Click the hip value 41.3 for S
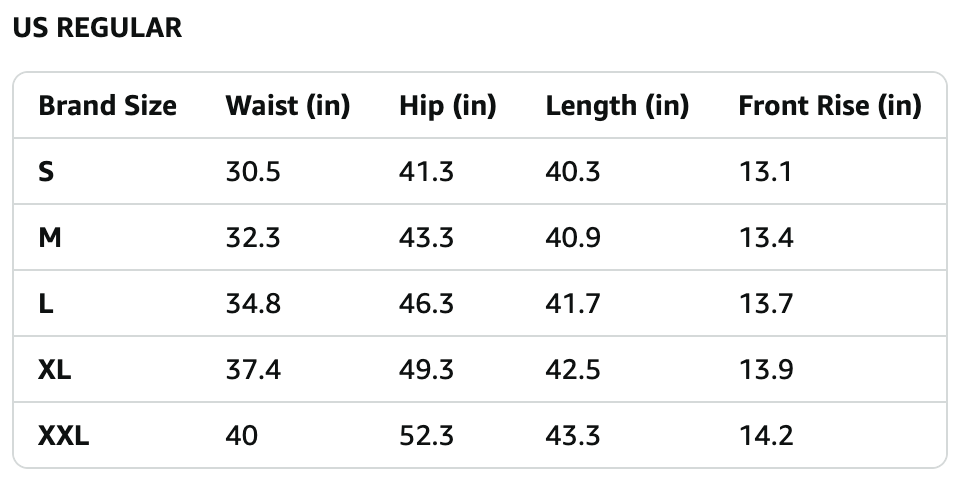The image size is (972, 500). click(x=426, y=172)
